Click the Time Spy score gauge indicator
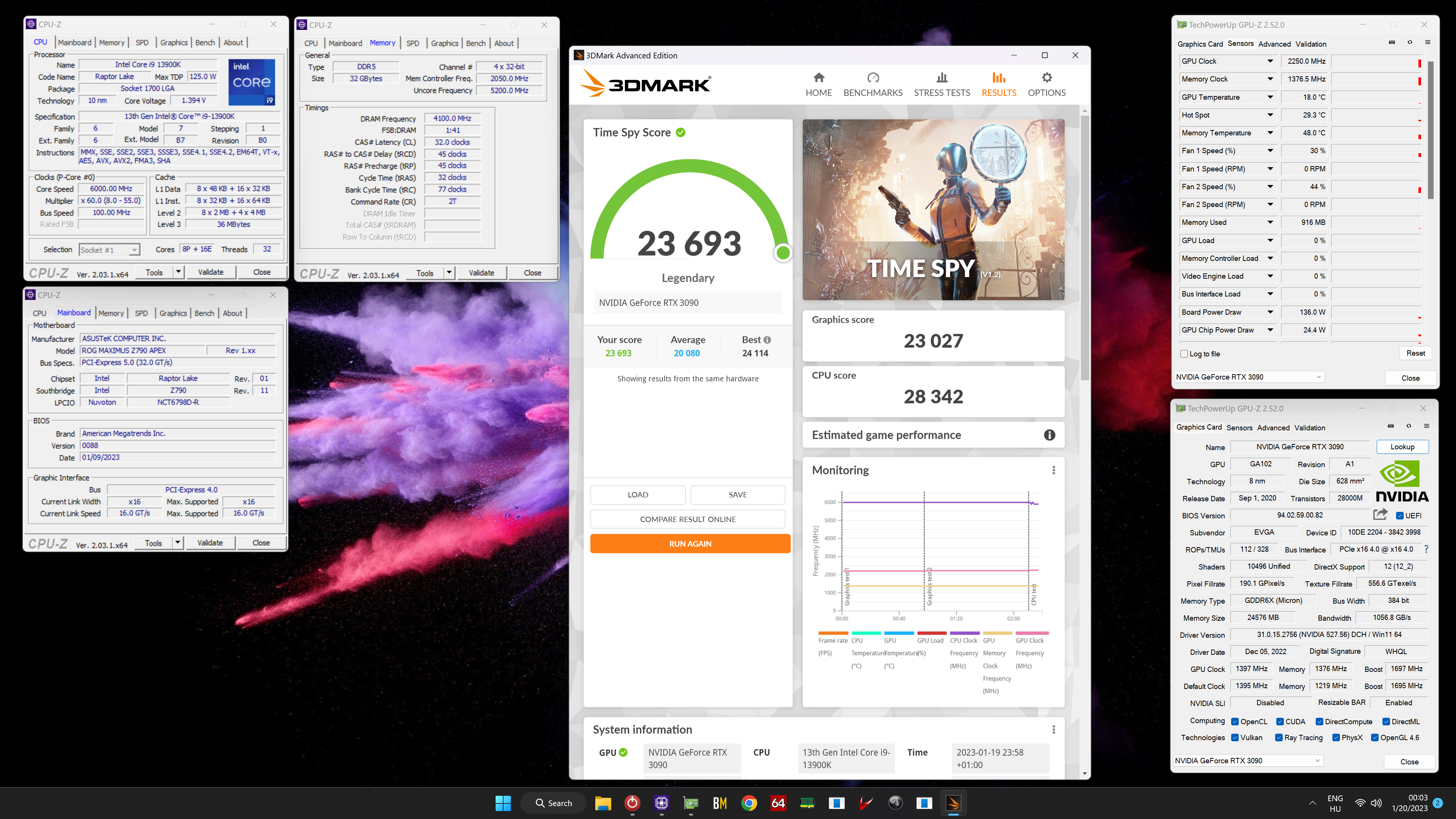Viewport: 1456px width, 819px height. [x=783, y=253]
